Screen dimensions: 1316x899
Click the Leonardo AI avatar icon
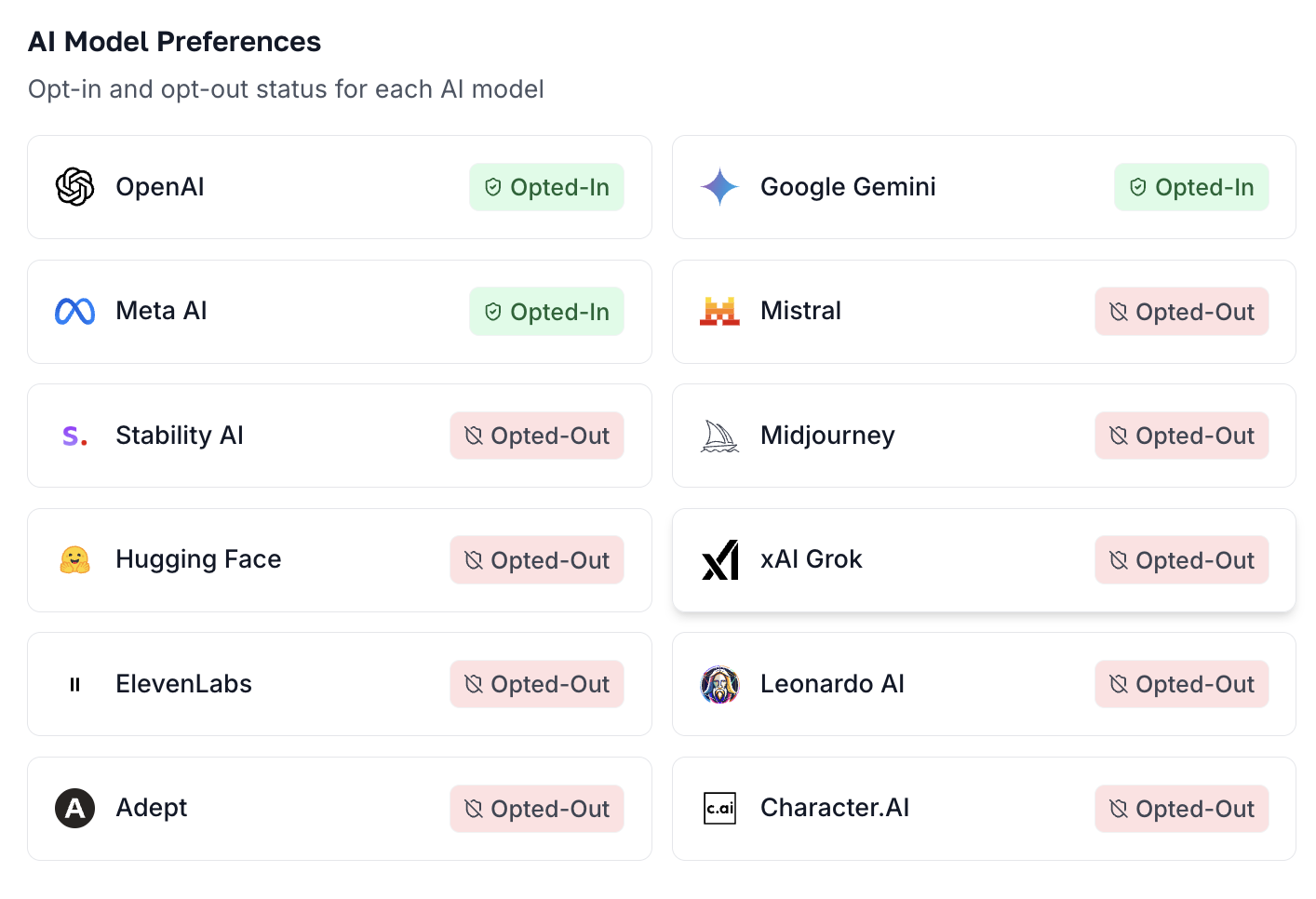click(719, 684)
